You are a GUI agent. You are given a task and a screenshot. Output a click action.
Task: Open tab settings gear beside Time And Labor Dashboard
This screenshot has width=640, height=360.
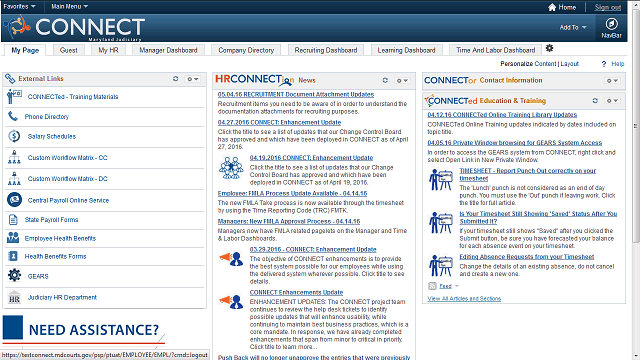pos(549,48)
